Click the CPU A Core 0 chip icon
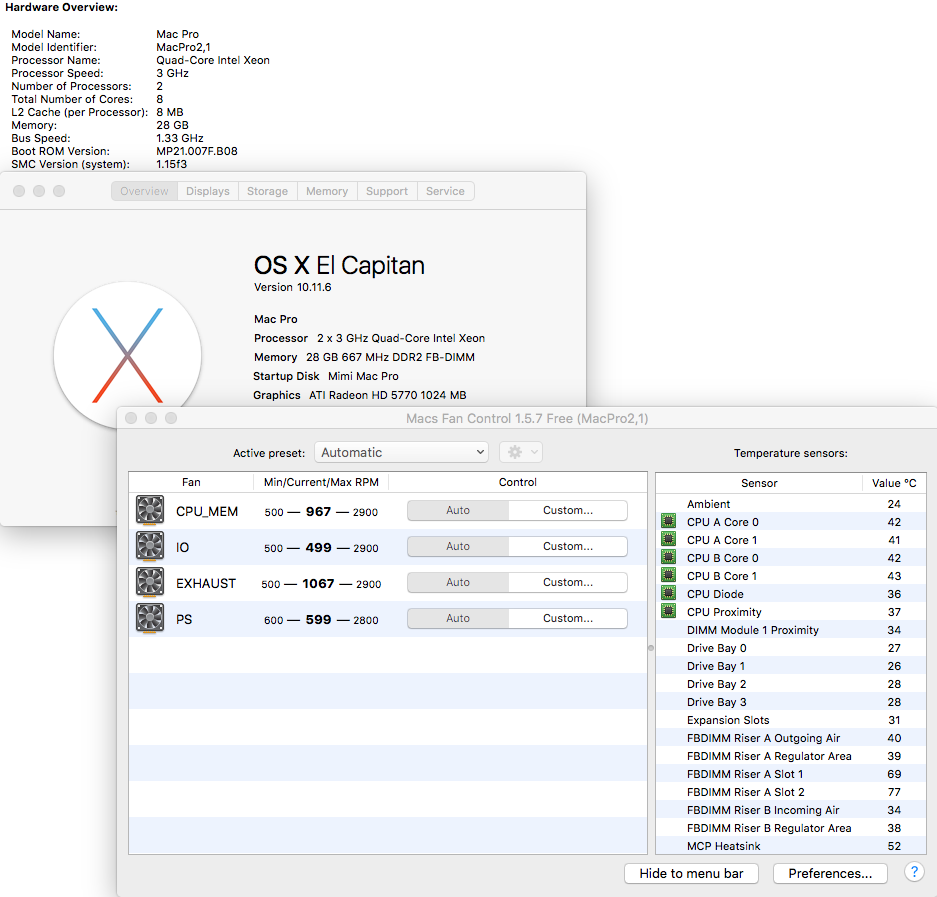The width and height of the screenshot is (937, 897). point(669,521)
